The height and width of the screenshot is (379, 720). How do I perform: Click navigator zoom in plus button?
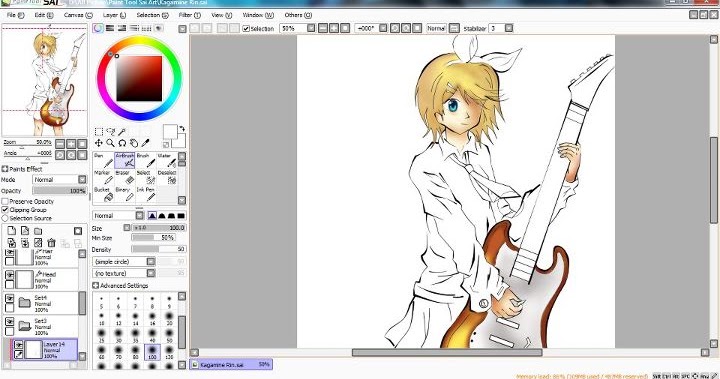click(71, 144)
